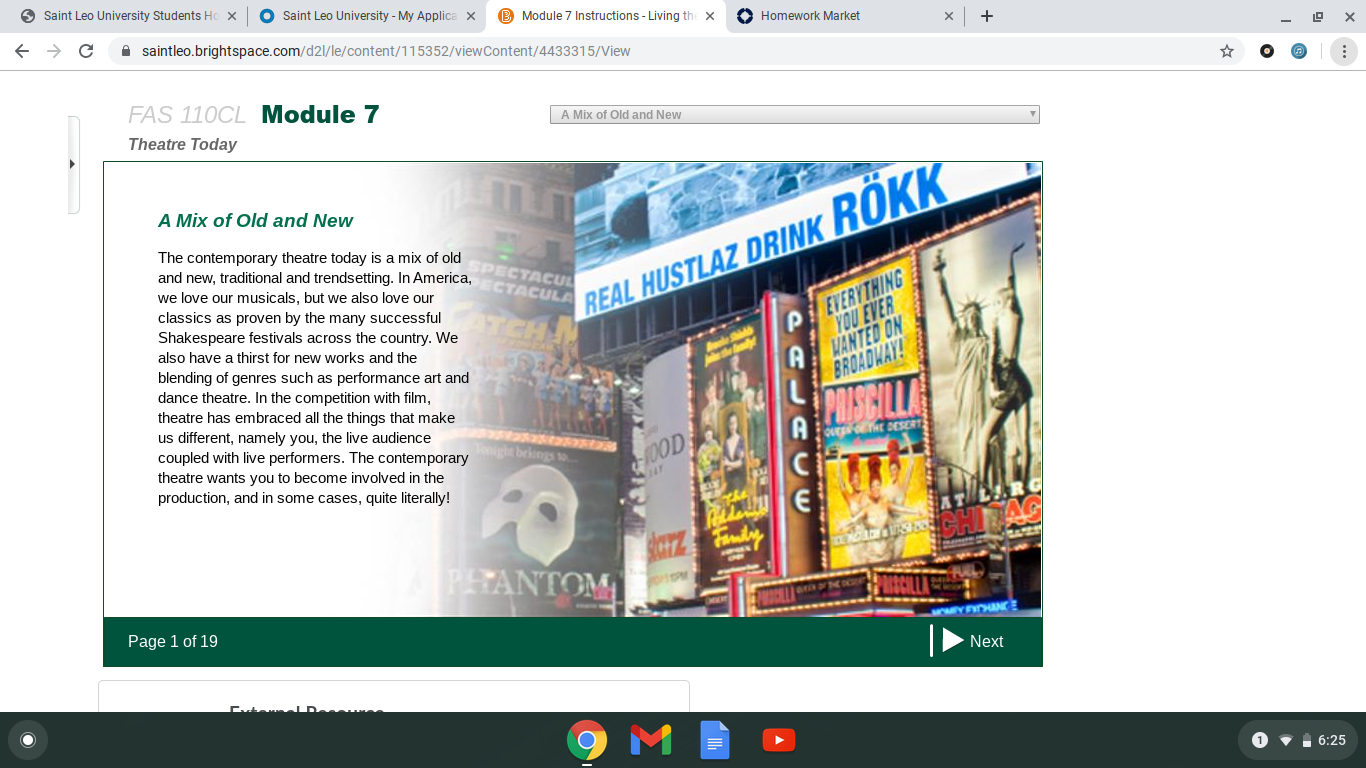1366x768 pixels.
Task: Click the 'Theatre Today' subtitle
Action: click(x=183, y=144)
